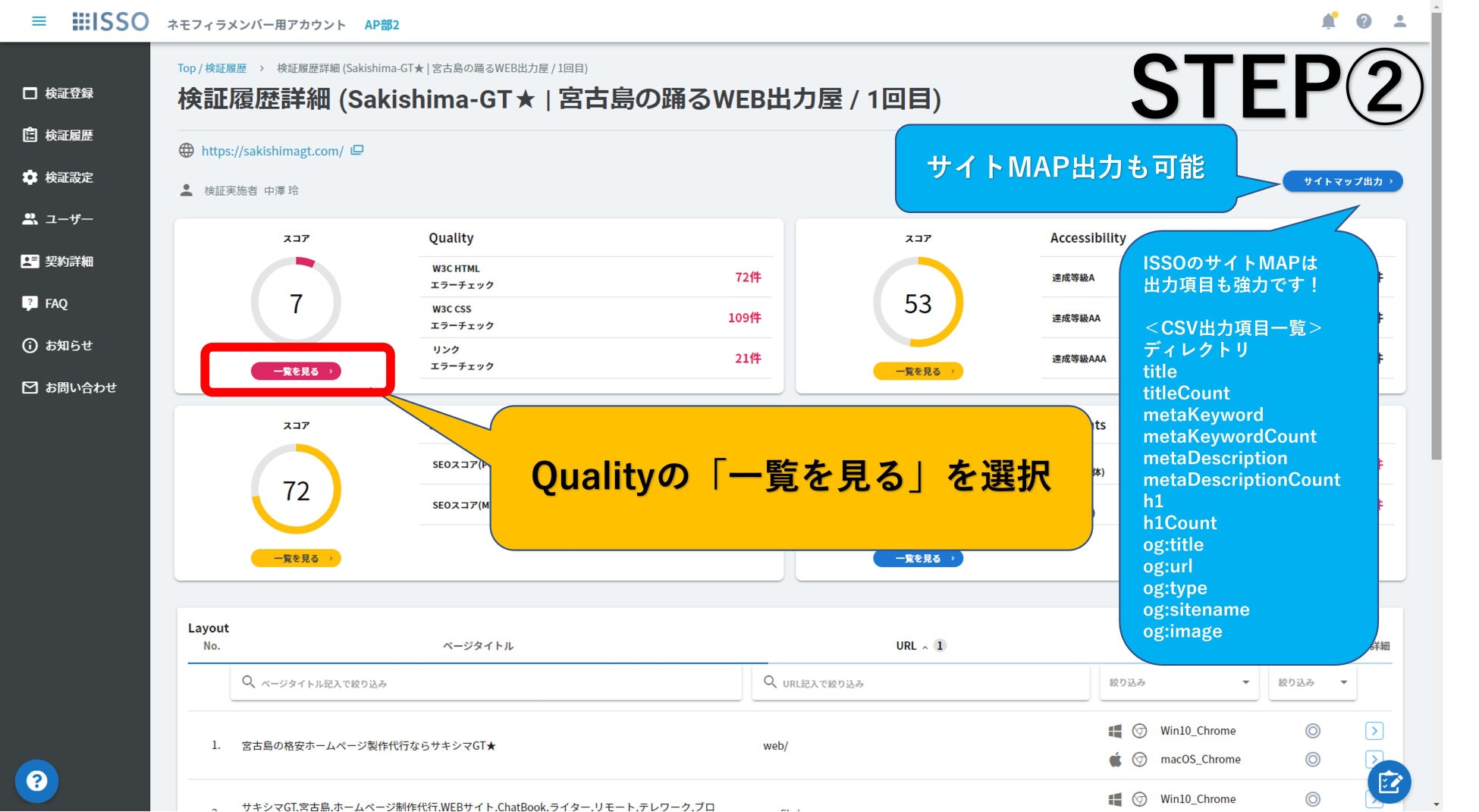This screenshot has height=812, width=1479.
Task: Click the お問い合わせ envelope icon in sidebar
Action: click(x=30, y=387)
